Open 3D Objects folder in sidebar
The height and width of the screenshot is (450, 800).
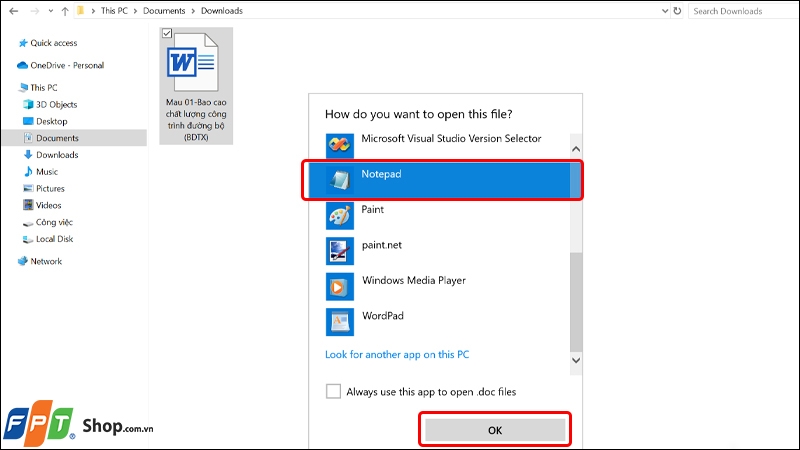point(57,105)
